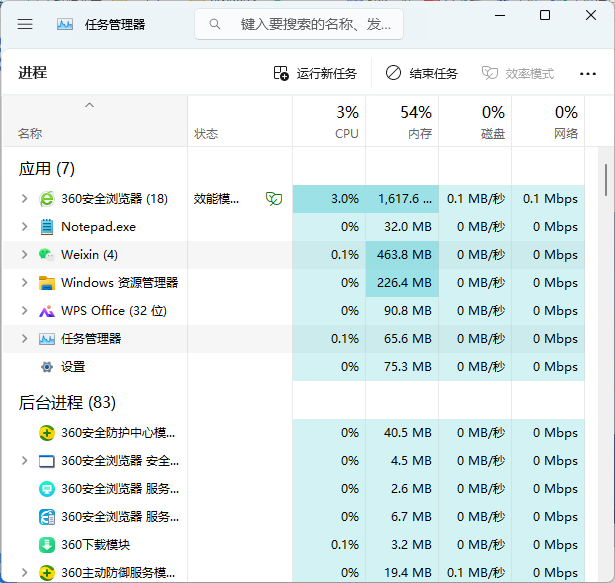615x583 pixels.
Task: Click the Notepad.exe icon
Action: pyautogui.click(x=47, y=227)
